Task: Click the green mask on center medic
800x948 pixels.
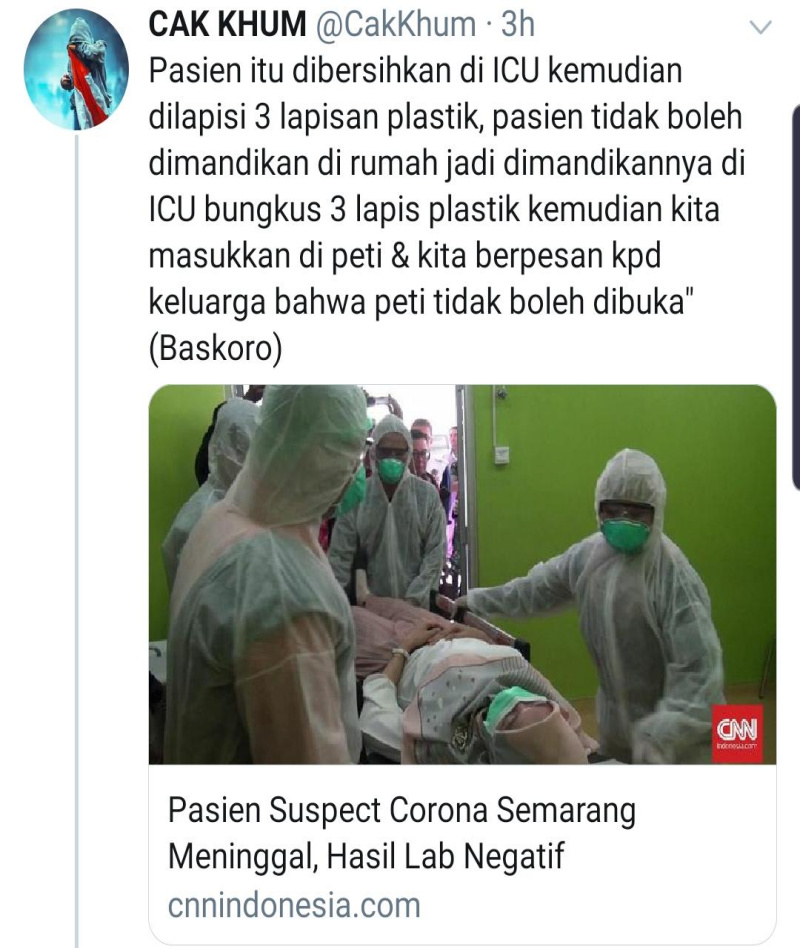Action: pos(391,470)
